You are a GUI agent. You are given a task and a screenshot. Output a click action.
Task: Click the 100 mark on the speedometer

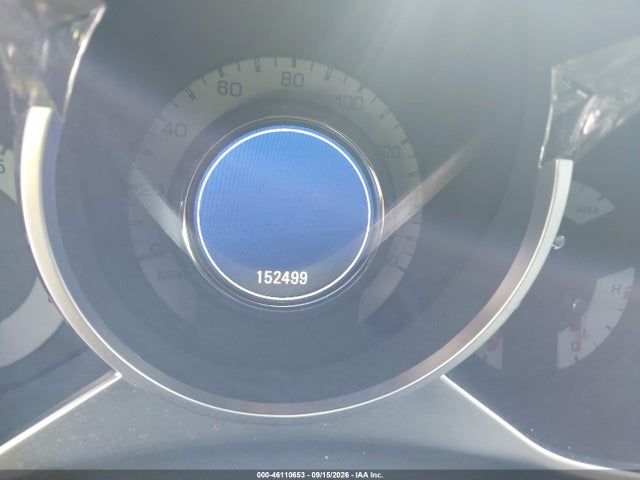[350, 102]
